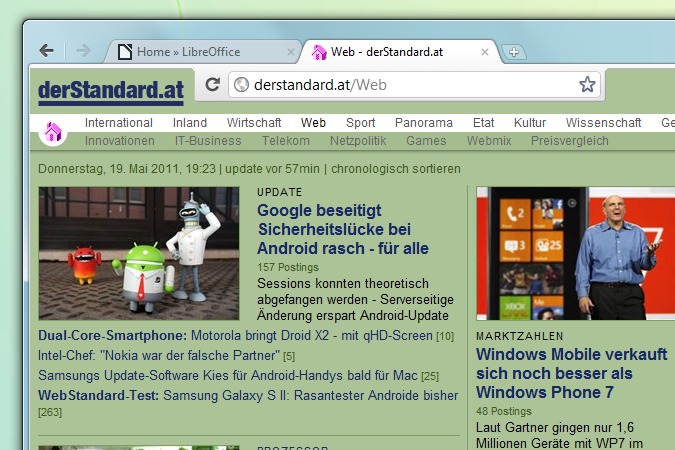Click the pink house home icon in navigation

click(53, 132)
